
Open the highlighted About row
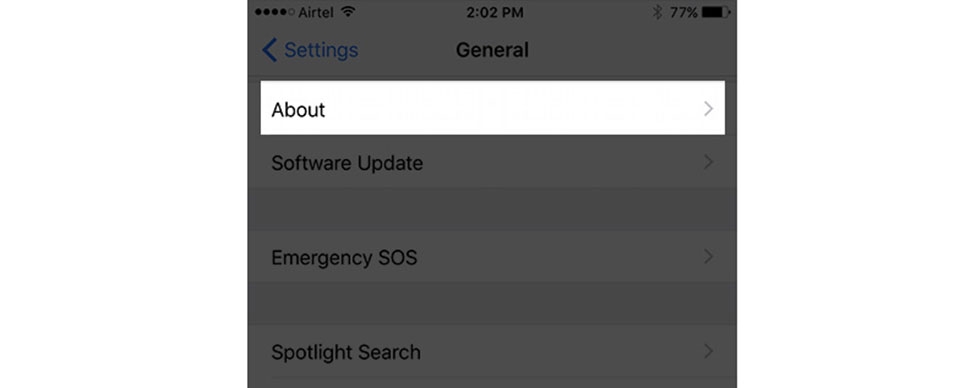point(492,108)
